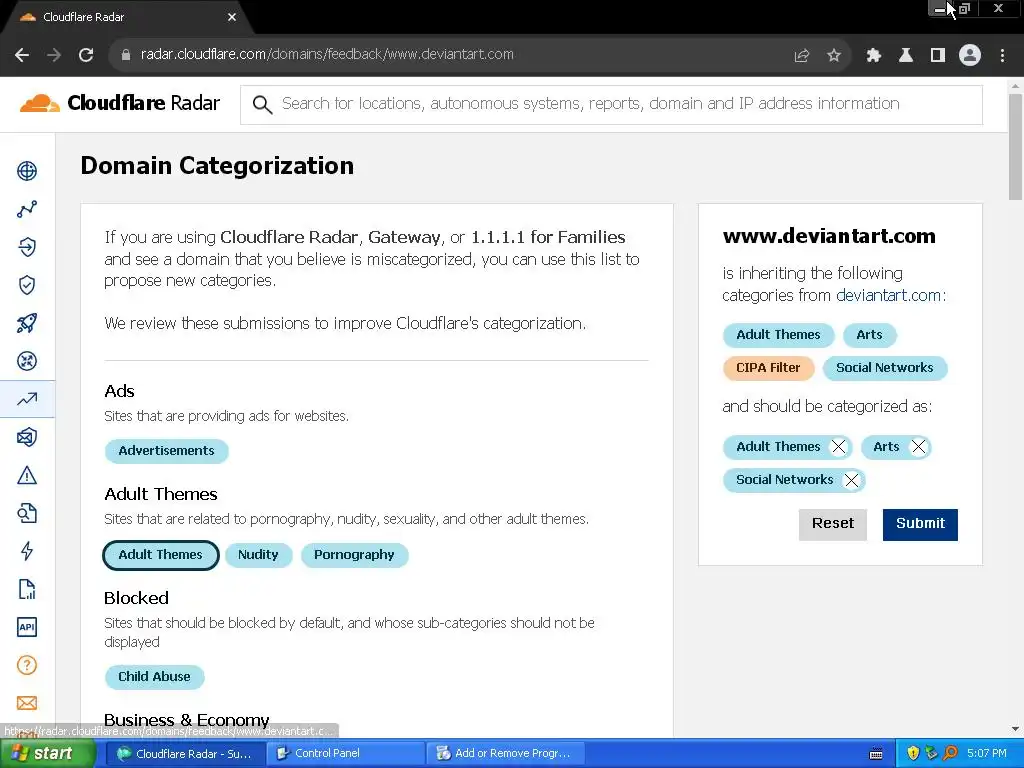1024x768 pixels.
Task: Remove Social Networks from proposed categories
Action: [852, 480]
